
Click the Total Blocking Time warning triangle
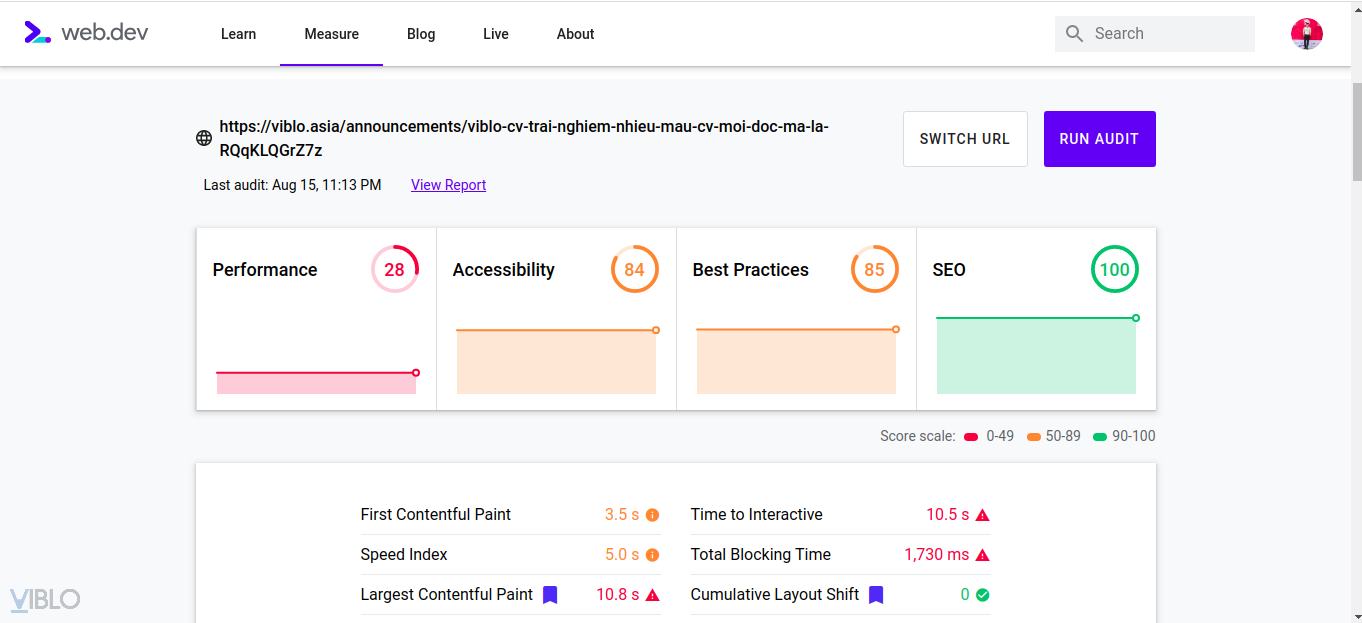[982, 555]
